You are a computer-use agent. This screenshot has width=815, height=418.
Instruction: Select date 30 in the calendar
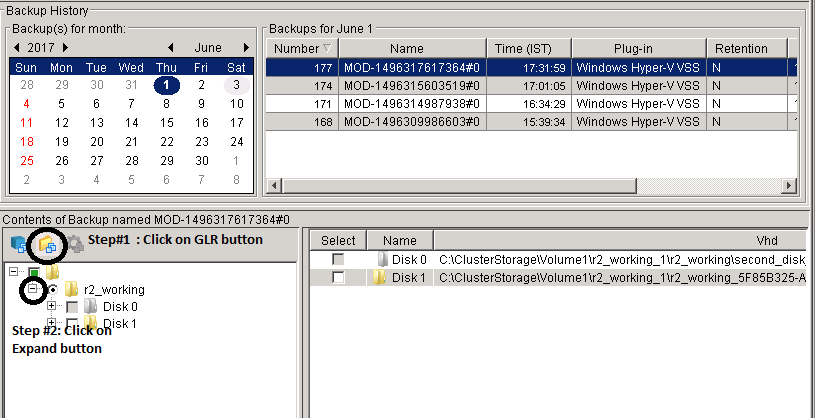[x=202, y=161]
